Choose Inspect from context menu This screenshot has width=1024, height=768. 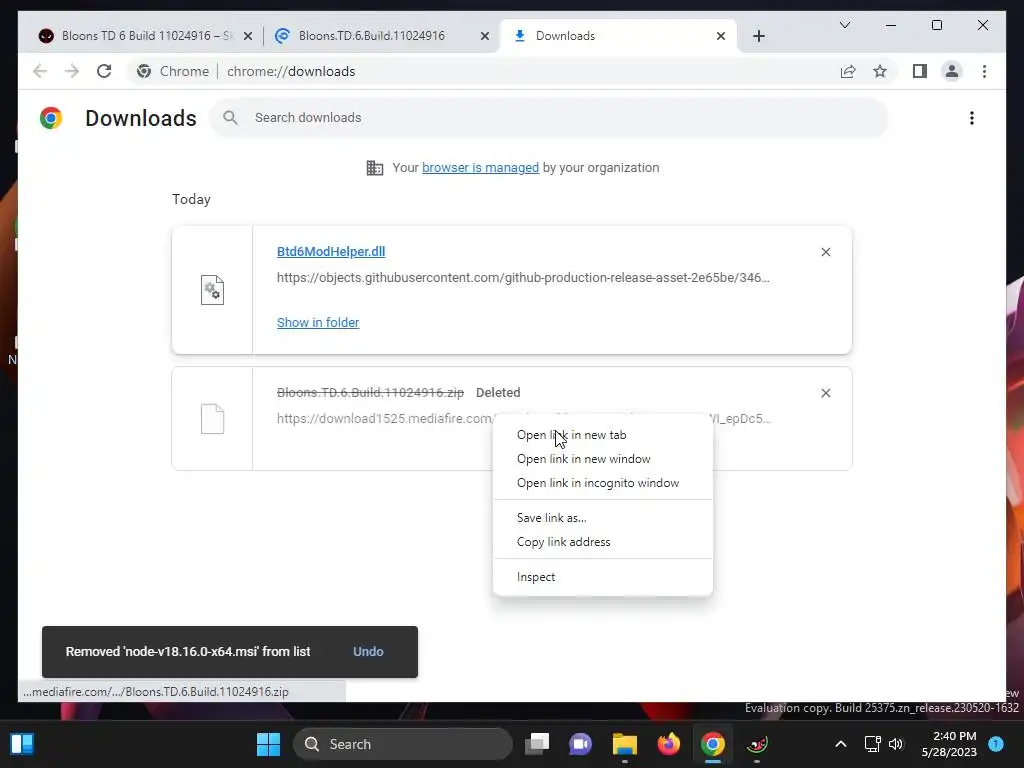tap(602, 577)
